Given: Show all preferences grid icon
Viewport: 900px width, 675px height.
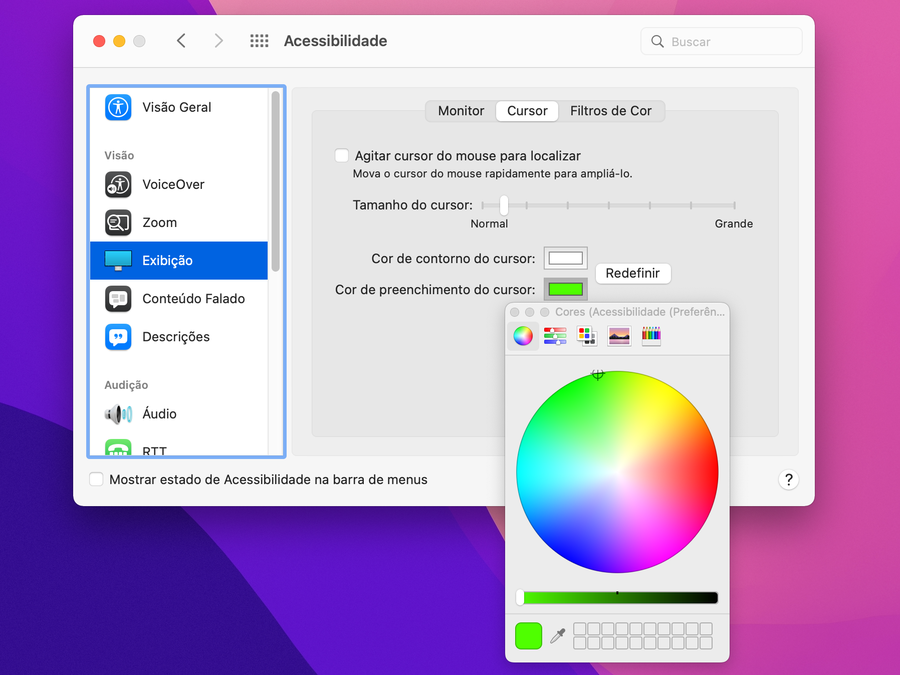Looking at the screenshot, I should (x=259, y=41).
